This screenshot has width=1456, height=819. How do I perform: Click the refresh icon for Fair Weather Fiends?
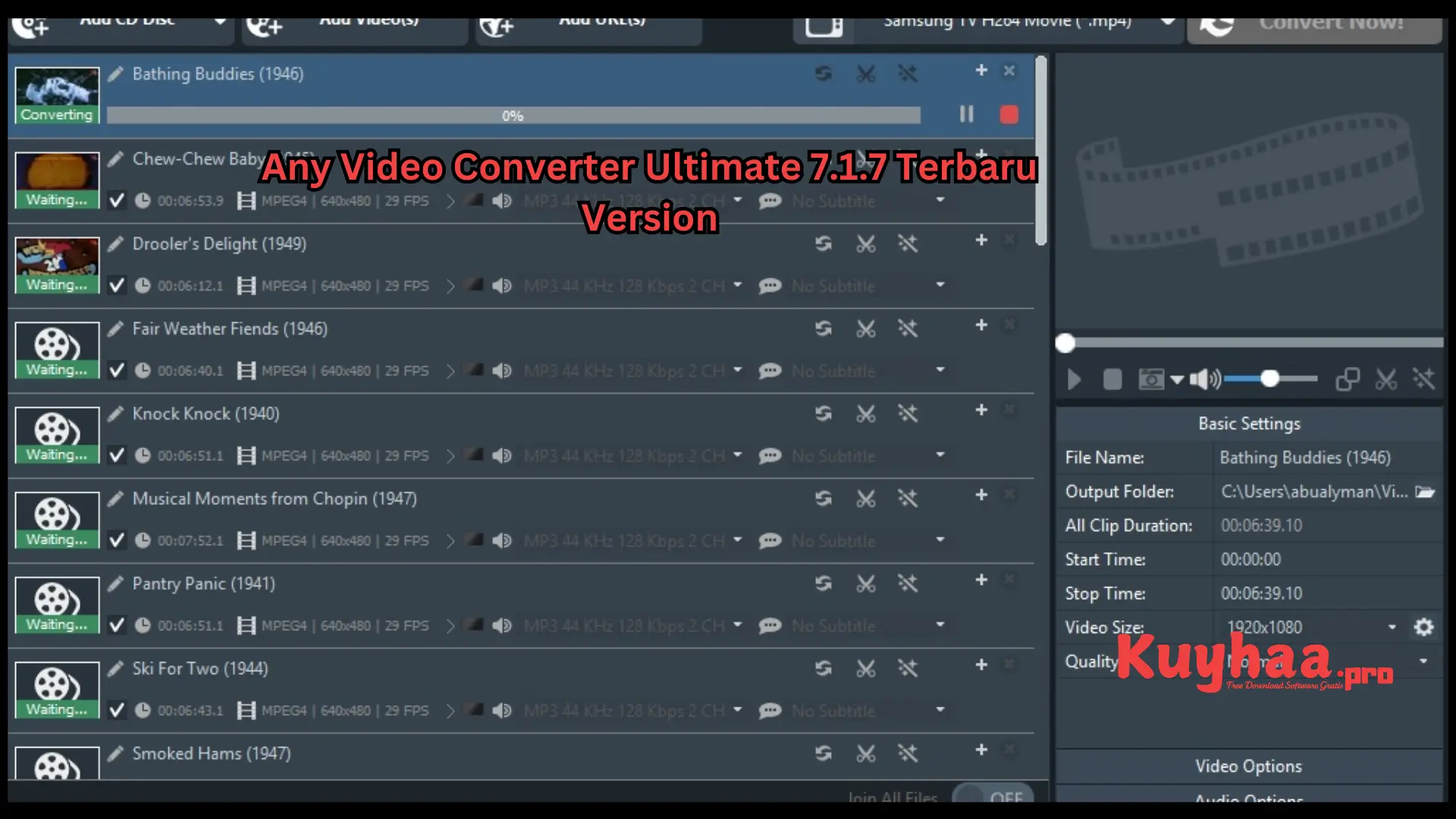coord(824,328)
